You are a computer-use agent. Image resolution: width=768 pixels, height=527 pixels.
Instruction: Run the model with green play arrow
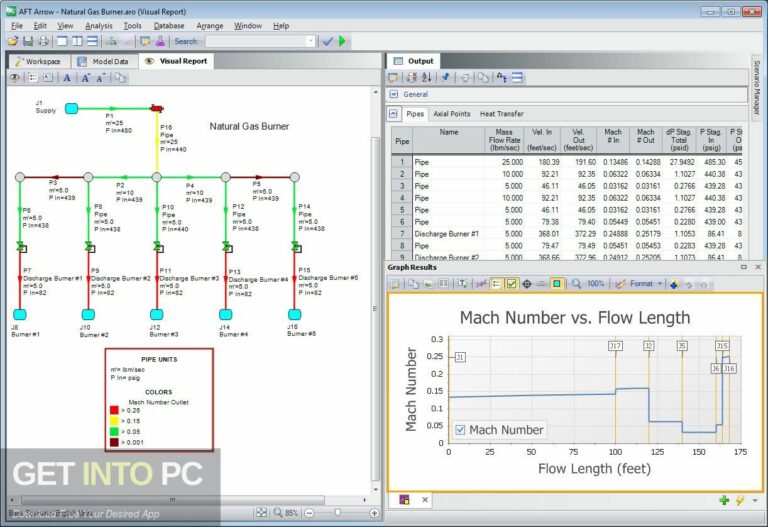(342, 42)
